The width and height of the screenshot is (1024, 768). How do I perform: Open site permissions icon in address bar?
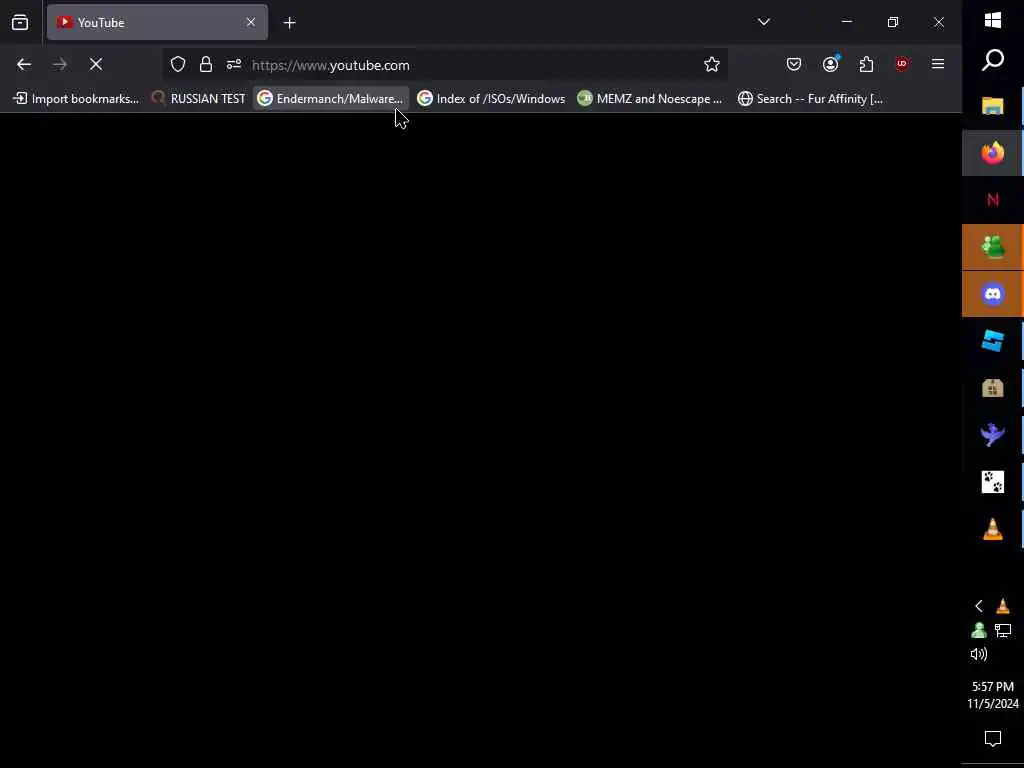click(x=234, y=64)
